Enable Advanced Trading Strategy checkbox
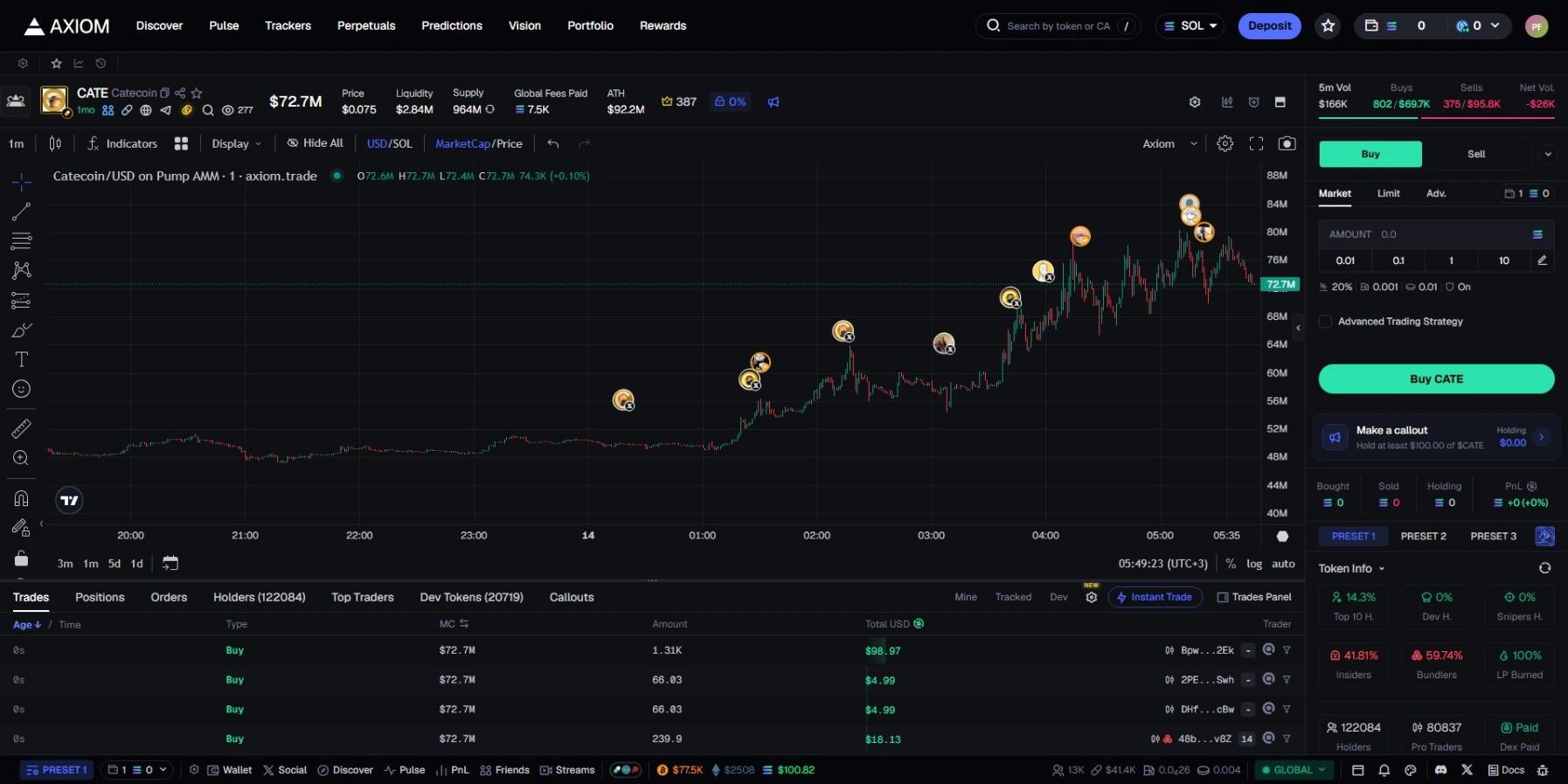Screen dimensions: 1568x784 coord(1325,322)
